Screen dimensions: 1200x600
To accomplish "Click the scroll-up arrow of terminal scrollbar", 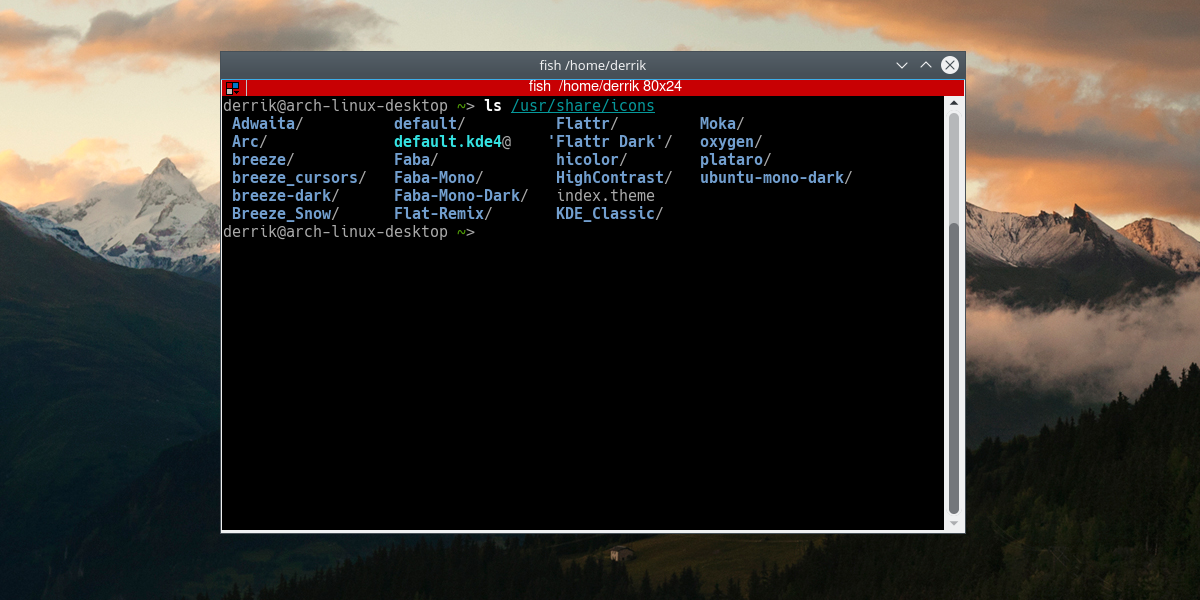I will tap(954, 103).
